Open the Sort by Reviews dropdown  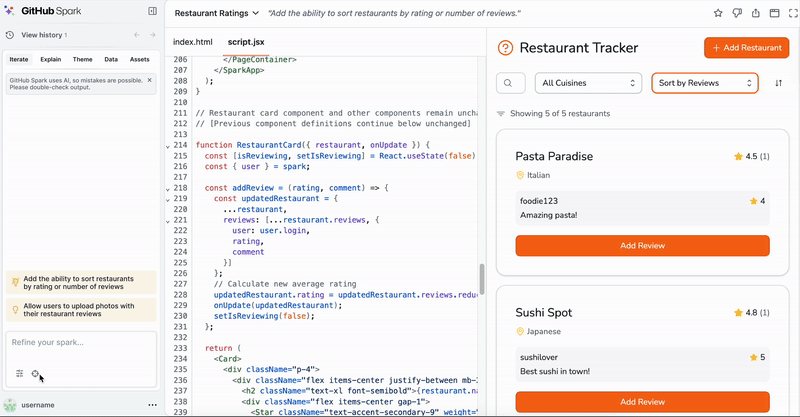(705, 83)
